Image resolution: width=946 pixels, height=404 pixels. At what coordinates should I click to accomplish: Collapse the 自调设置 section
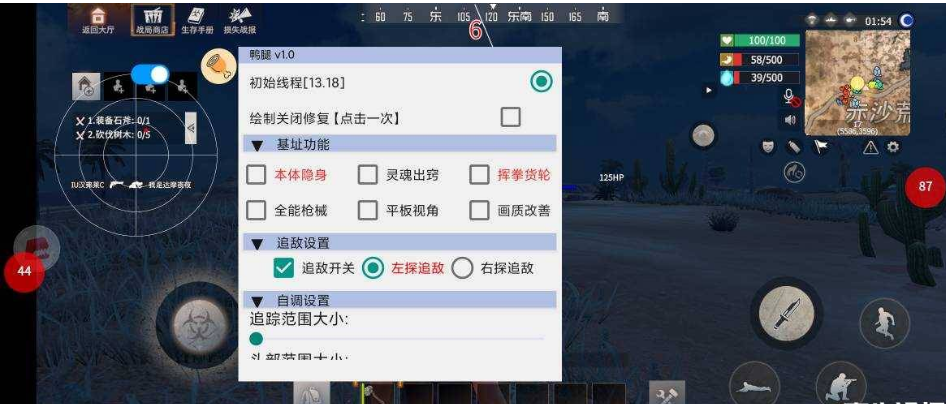(x=258, y=301)
